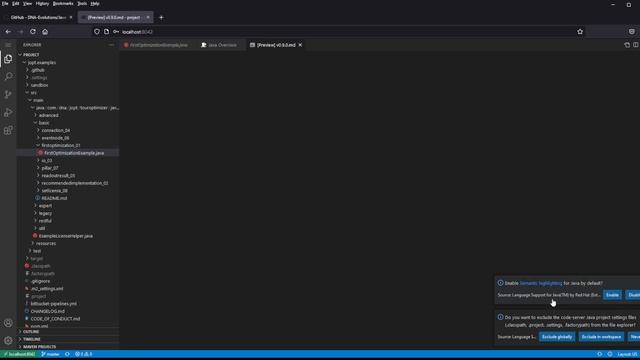Open the Search view in activity bar
Viewport: 640px width, 360px height.
coord(8,77)
